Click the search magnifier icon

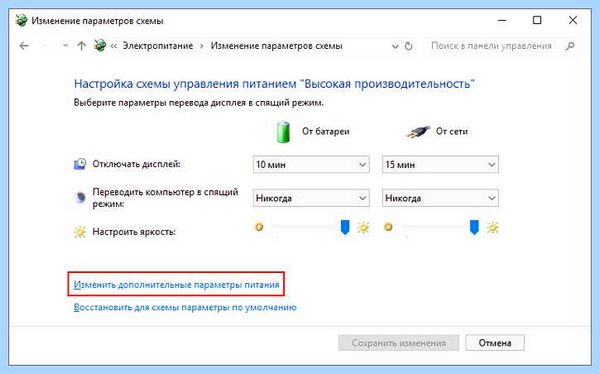click(570, 46)
